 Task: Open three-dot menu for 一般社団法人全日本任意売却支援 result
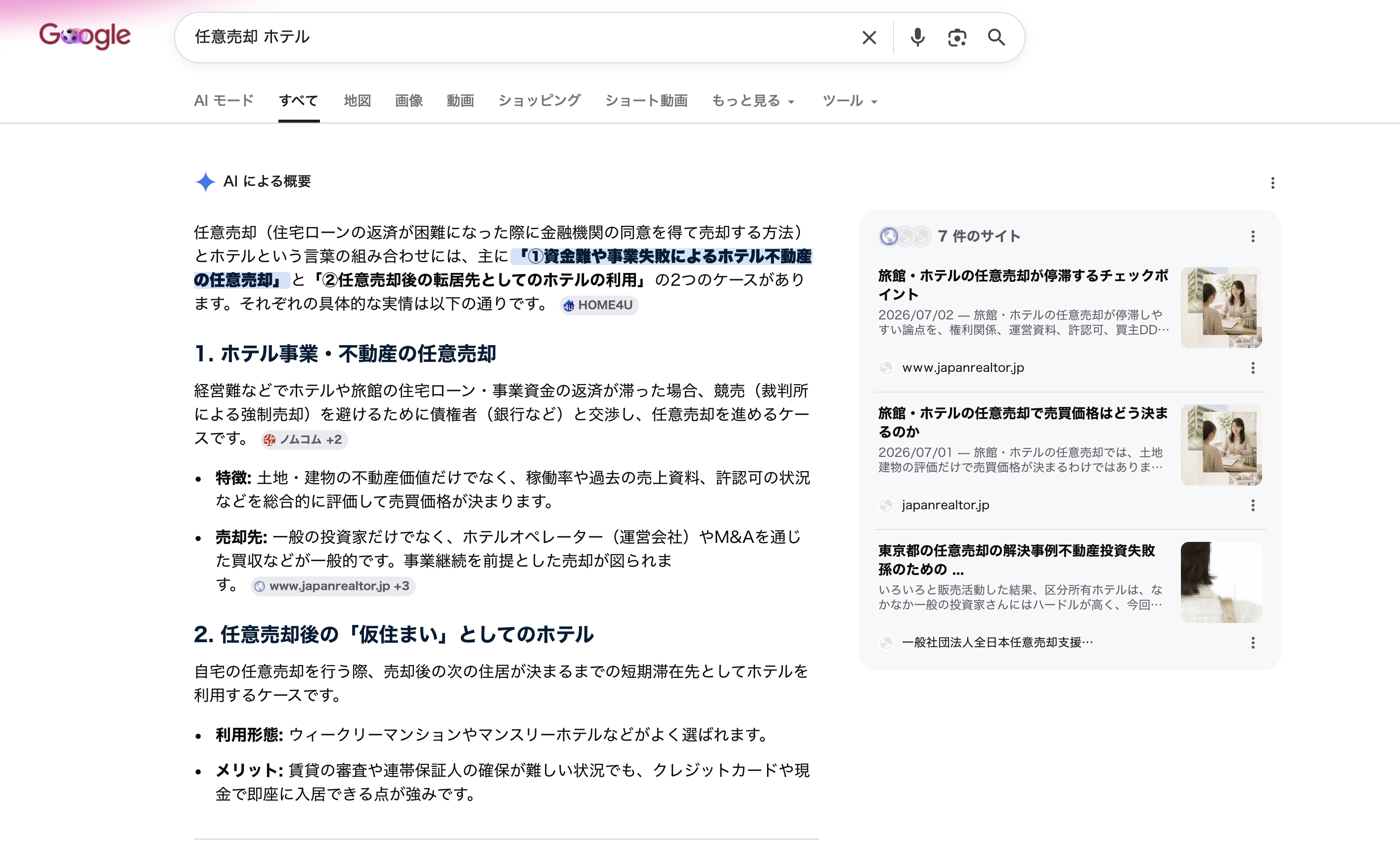[1253, 643]
